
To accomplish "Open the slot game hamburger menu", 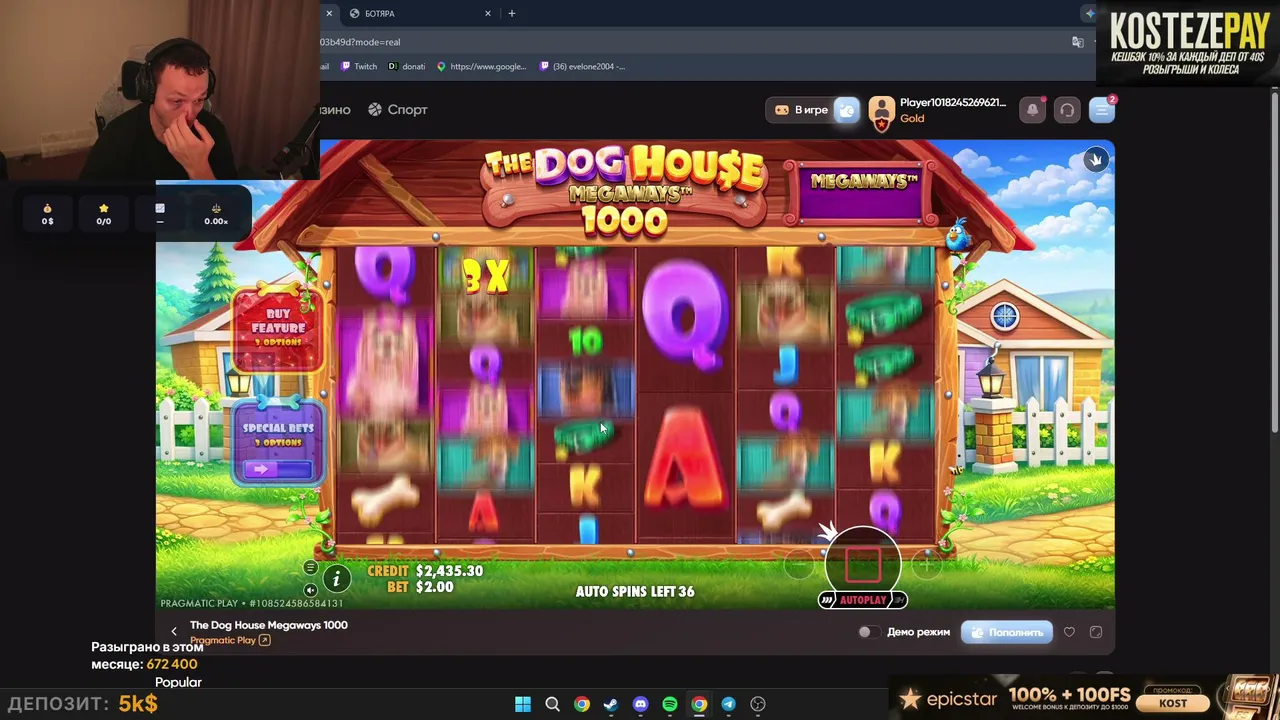I will click(x=310, y=568).
